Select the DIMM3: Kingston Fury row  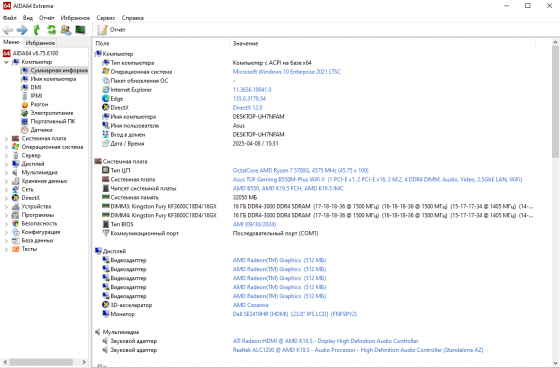(318, 207)
